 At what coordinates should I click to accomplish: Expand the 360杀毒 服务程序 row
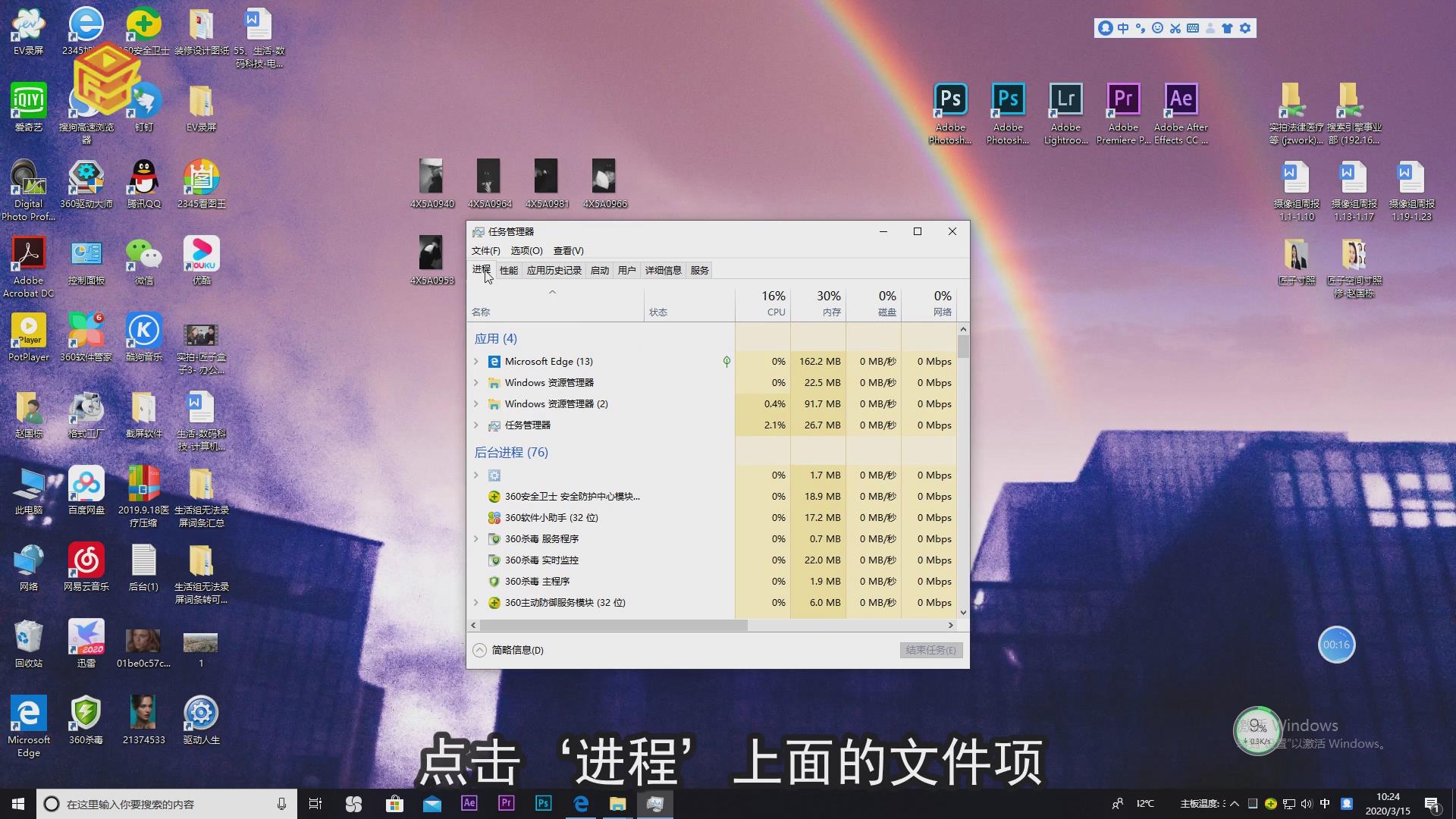point(476,539)
